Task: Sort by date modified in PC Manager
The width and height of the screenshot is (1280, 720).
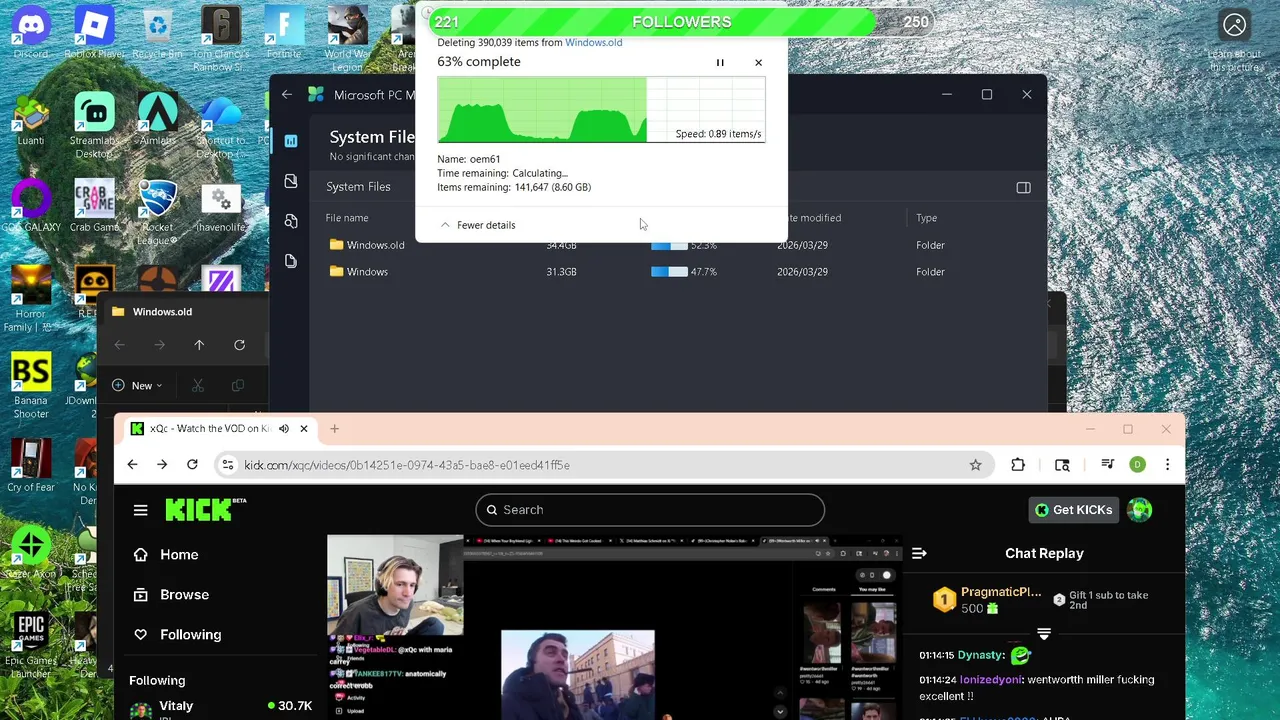Action: pos(813,218)
